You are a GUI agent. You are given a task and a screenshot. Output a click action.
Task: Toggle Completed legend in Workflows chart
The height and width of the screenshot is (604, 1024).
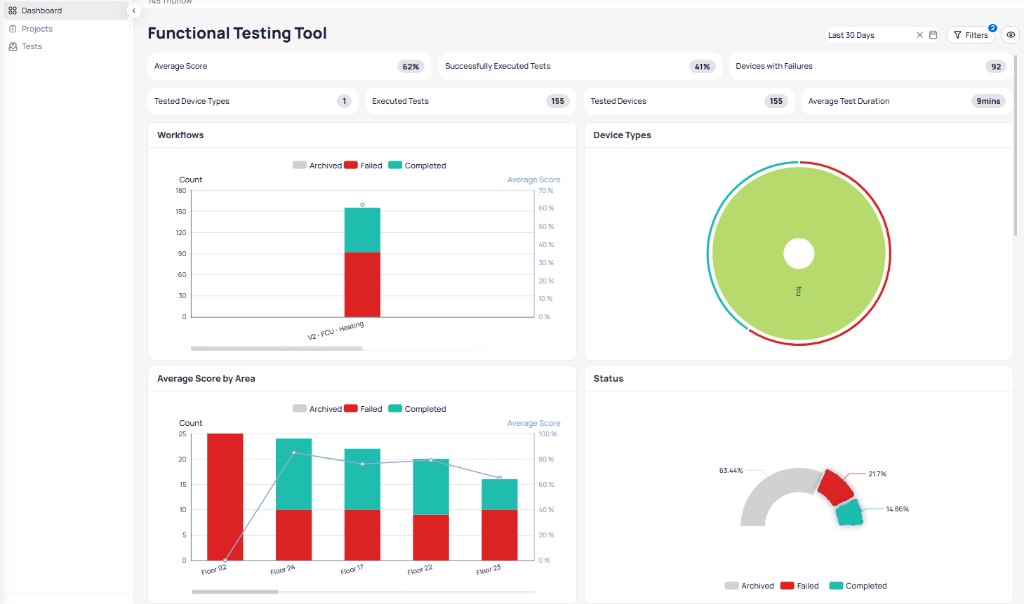pos(417,166)
